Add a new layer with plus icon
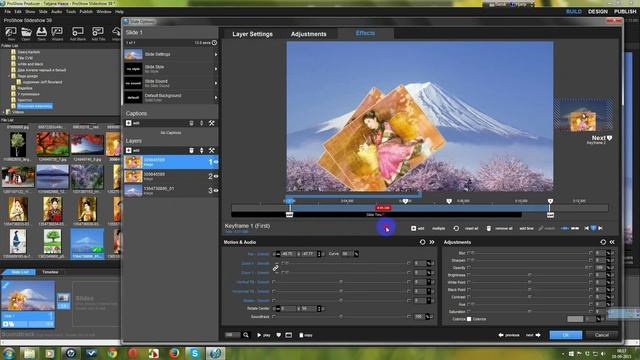640x360 pixels. coord(129,150)
